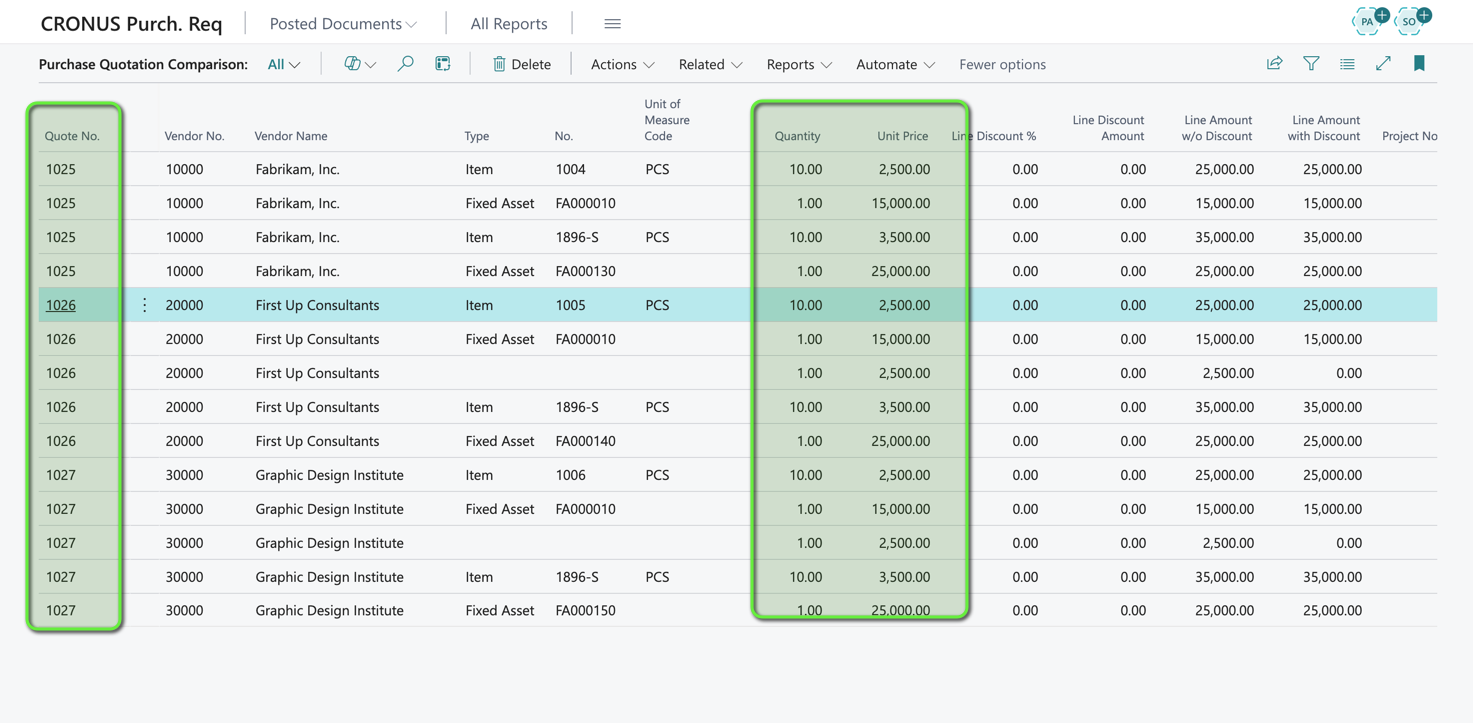
Task: Click Fewer options
Action: (1002, 64)
